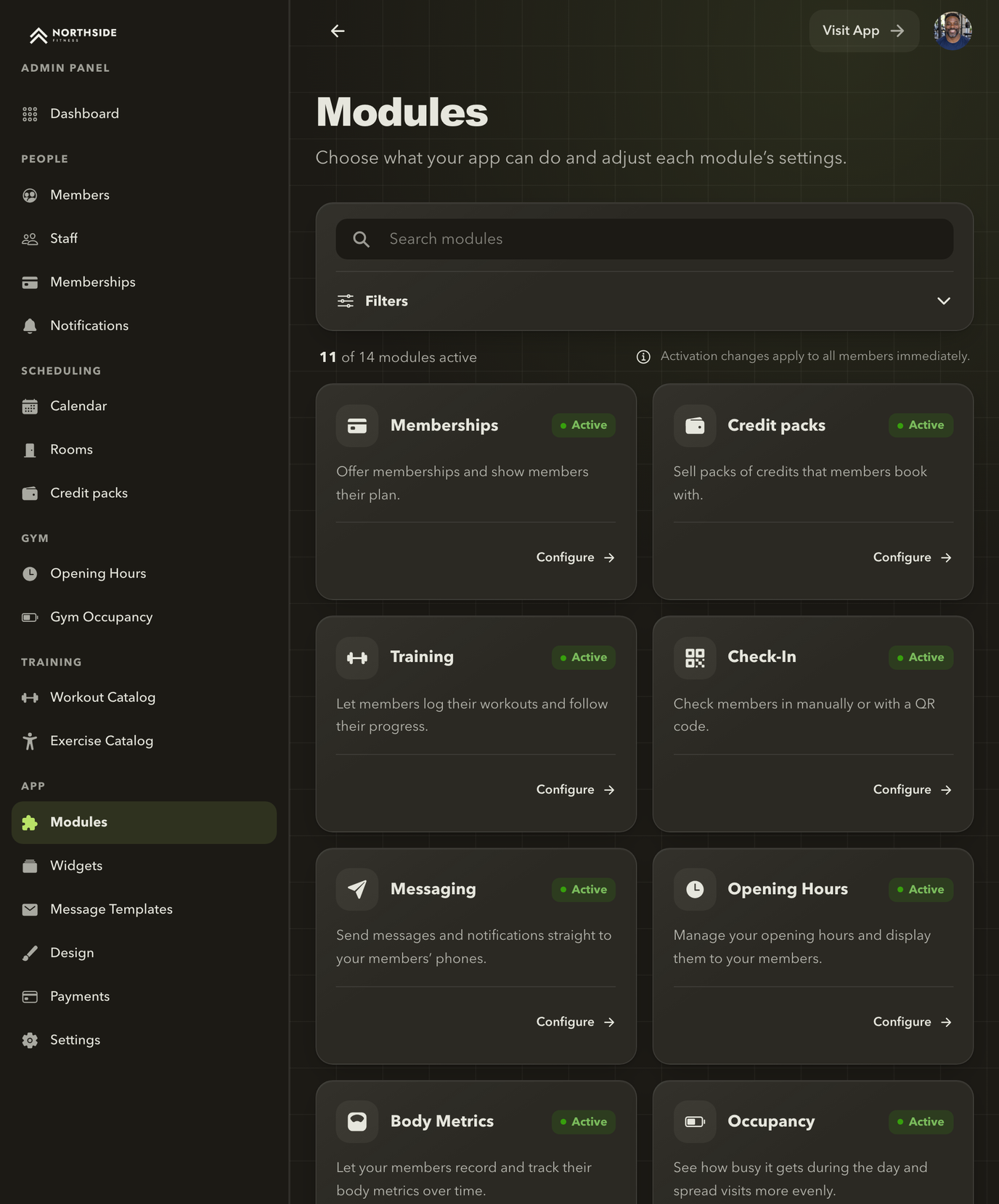Open Configure for the Check-In module
This screenshot has height=1204, width=999.
point(912,790)
